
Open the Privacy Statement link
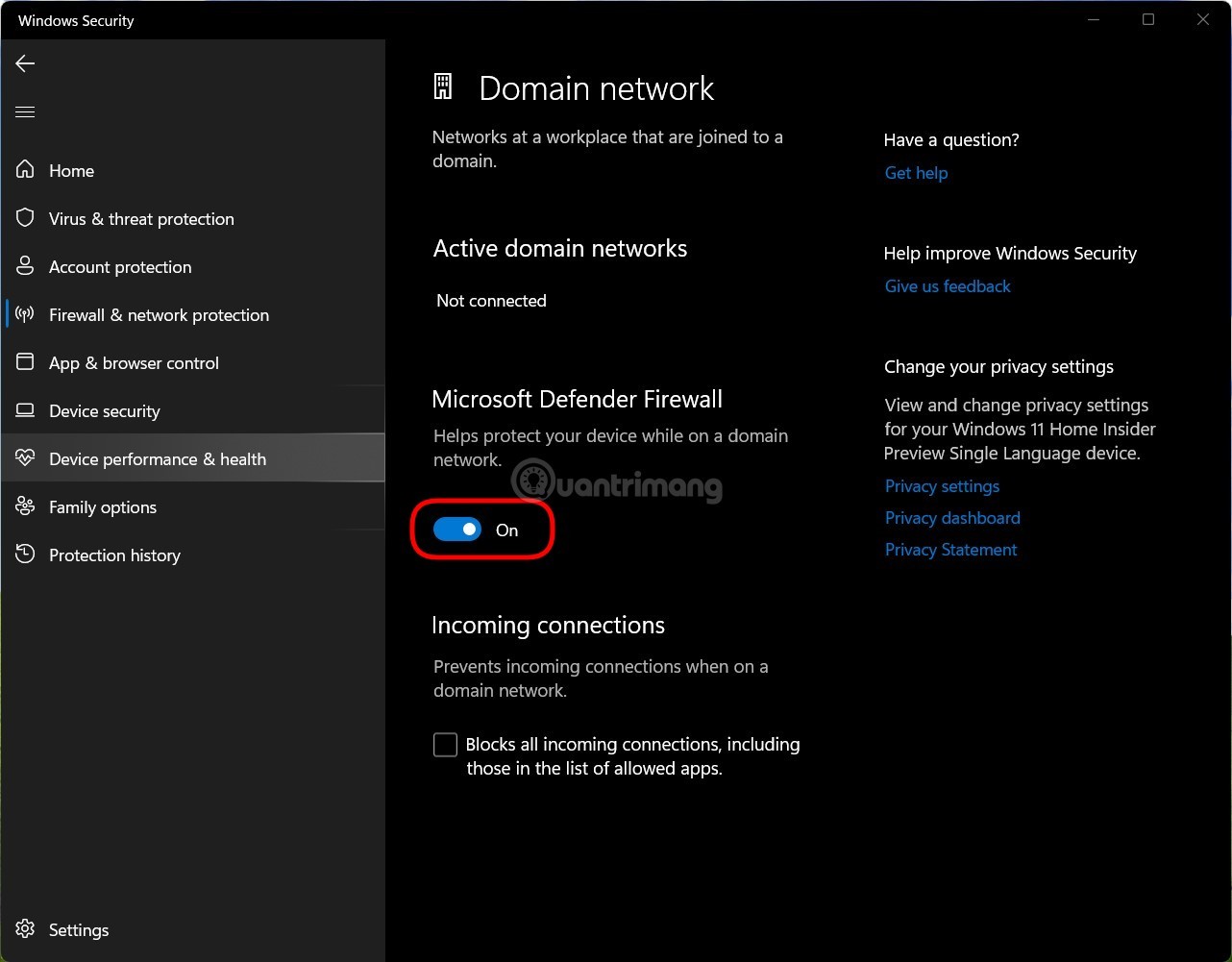(x=950, y=550)
